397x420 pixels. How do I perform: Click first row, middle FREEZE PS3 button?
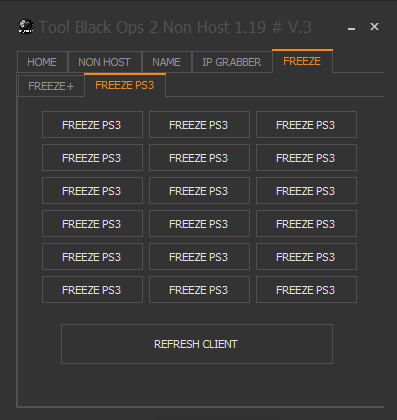coord(199,125)
